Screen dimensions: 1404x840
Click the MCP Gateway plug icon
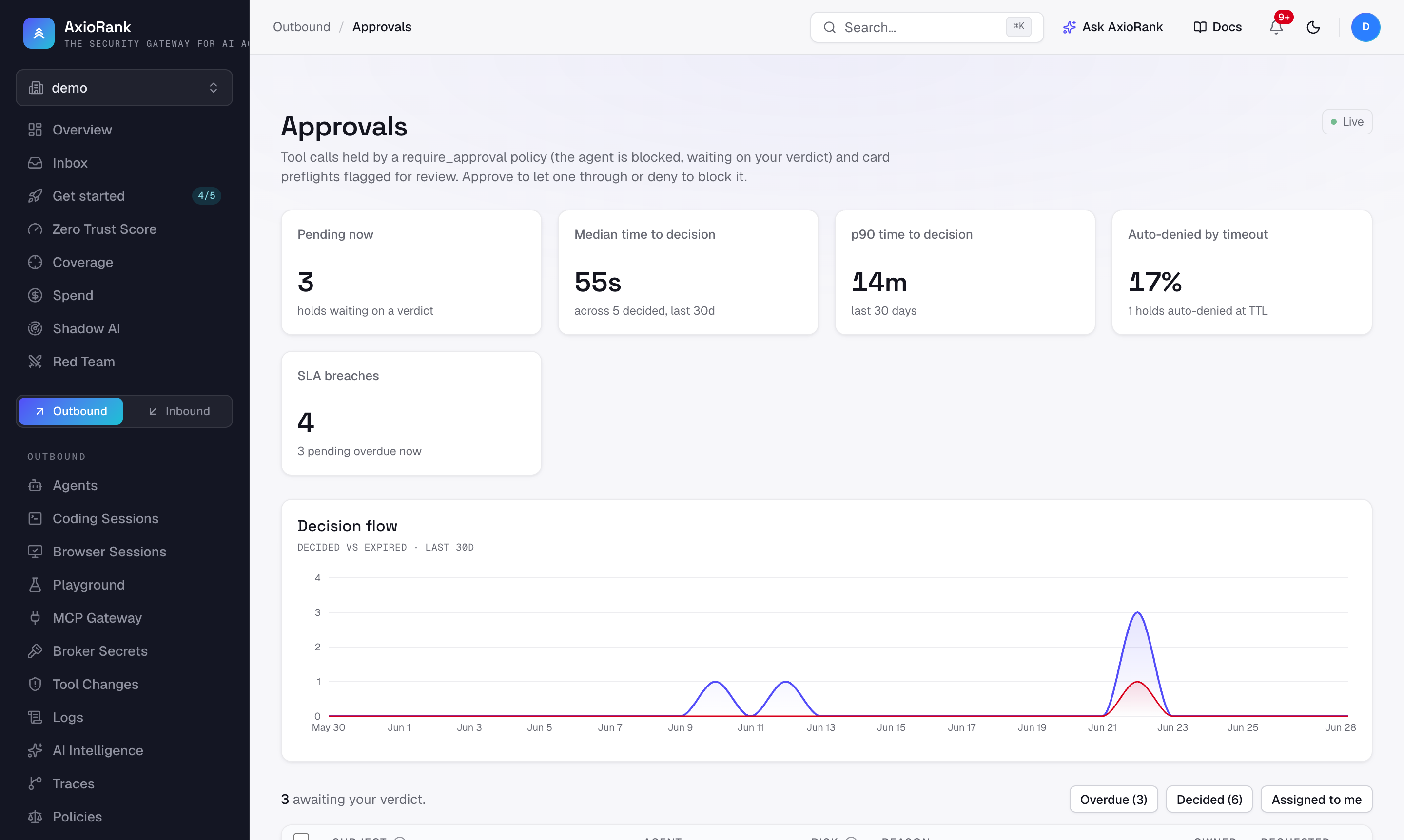(x=35, y=618)
